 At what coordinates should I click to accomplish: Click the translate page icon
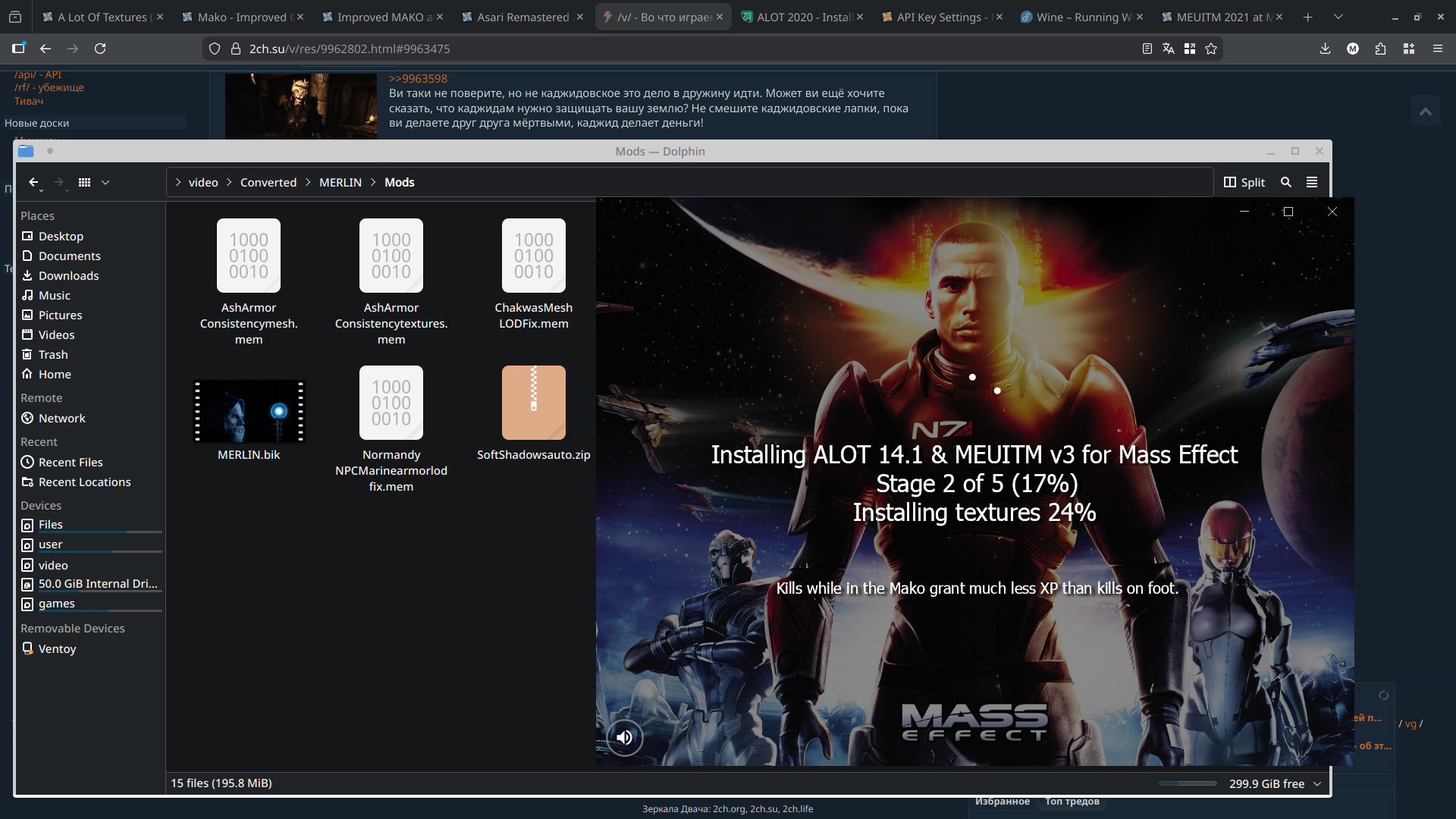pyautogui.click(x=1169, y=49)
